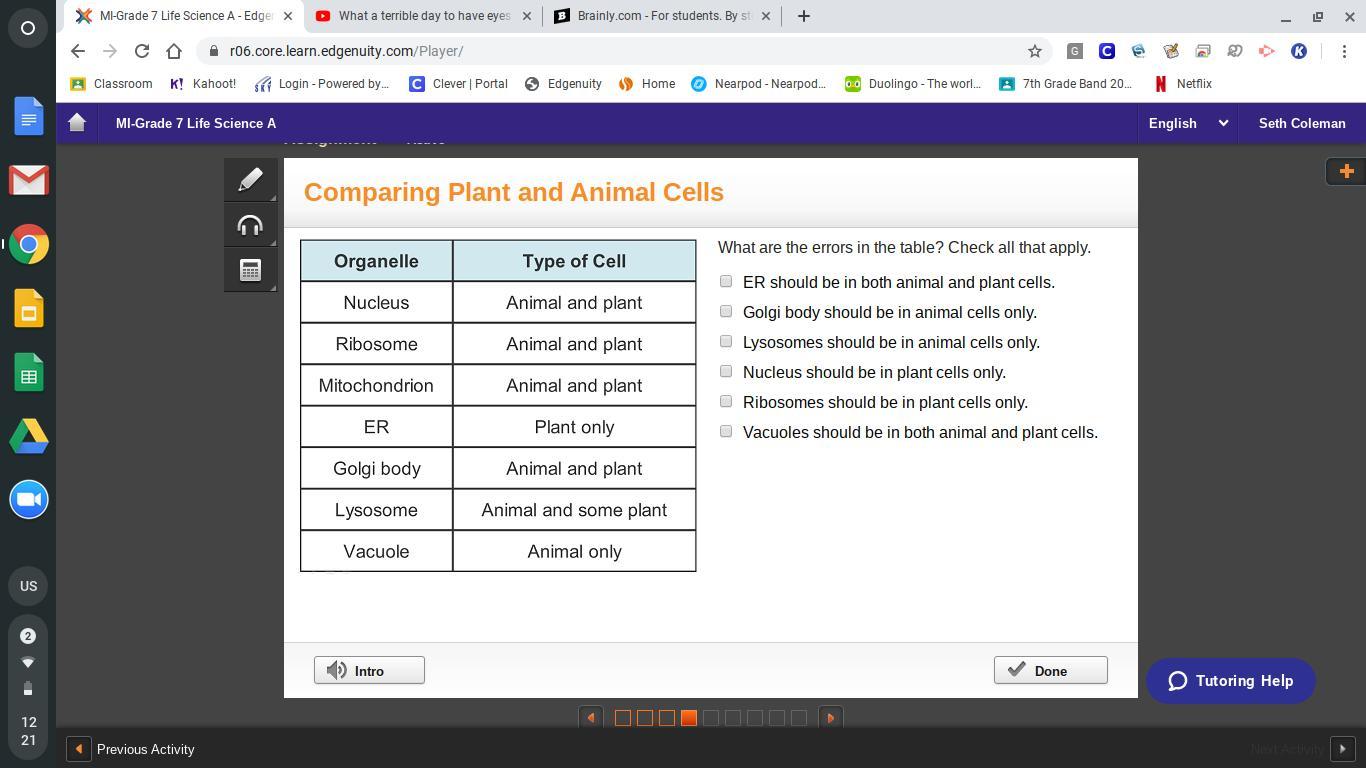Open the Chrome three-dot menu

point(1343,51)
